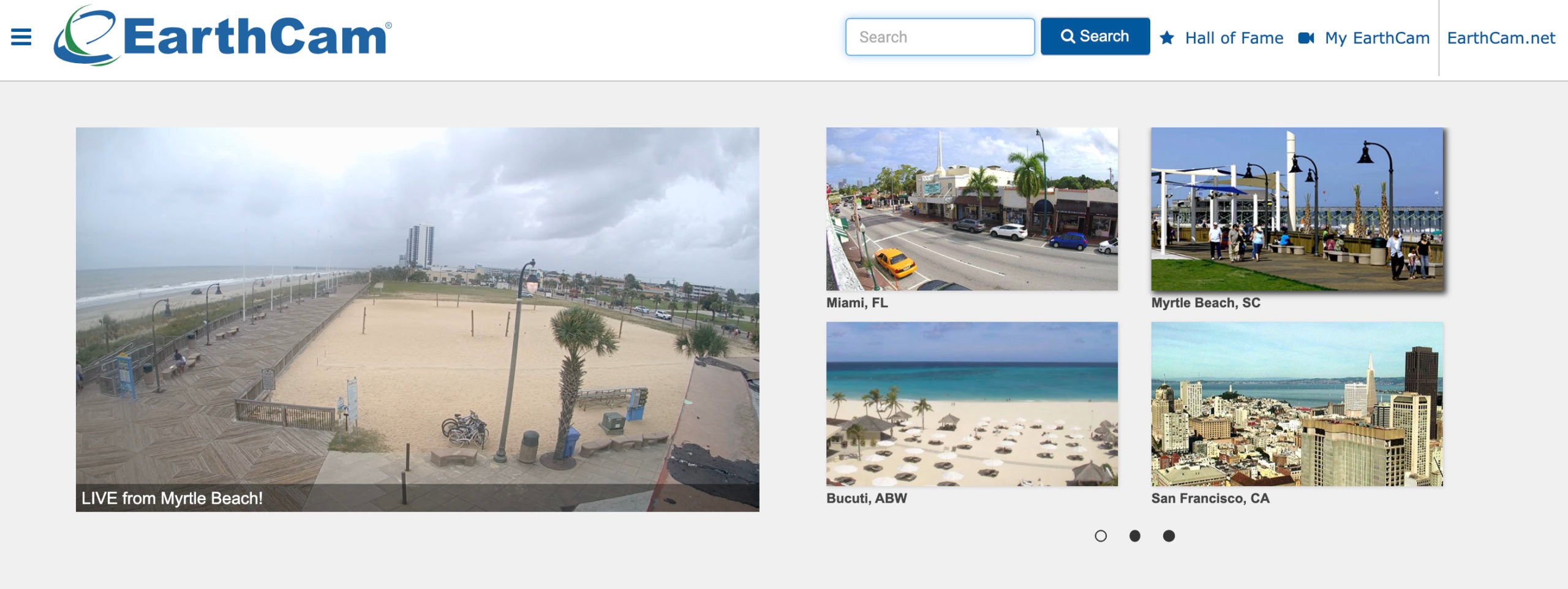Open the Bucuti, ABW camera thumbnail
Viewport: 1568px width, 589px height.
971,404
